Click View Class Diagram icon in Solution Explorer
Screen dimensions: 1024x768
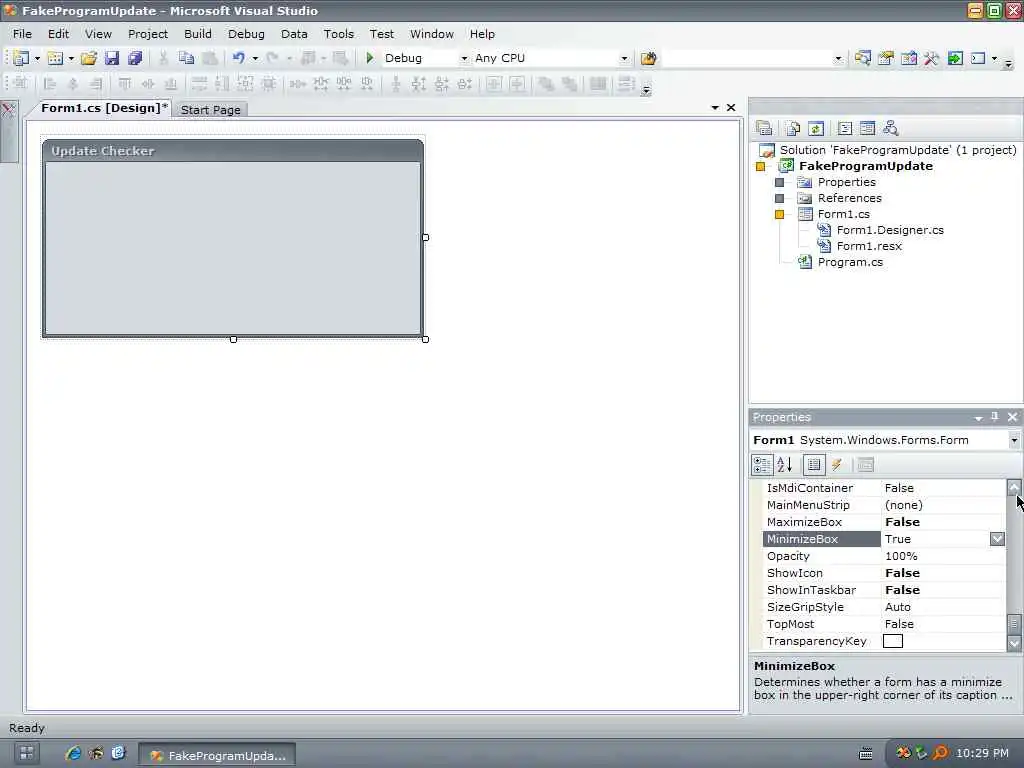[890, 128]
